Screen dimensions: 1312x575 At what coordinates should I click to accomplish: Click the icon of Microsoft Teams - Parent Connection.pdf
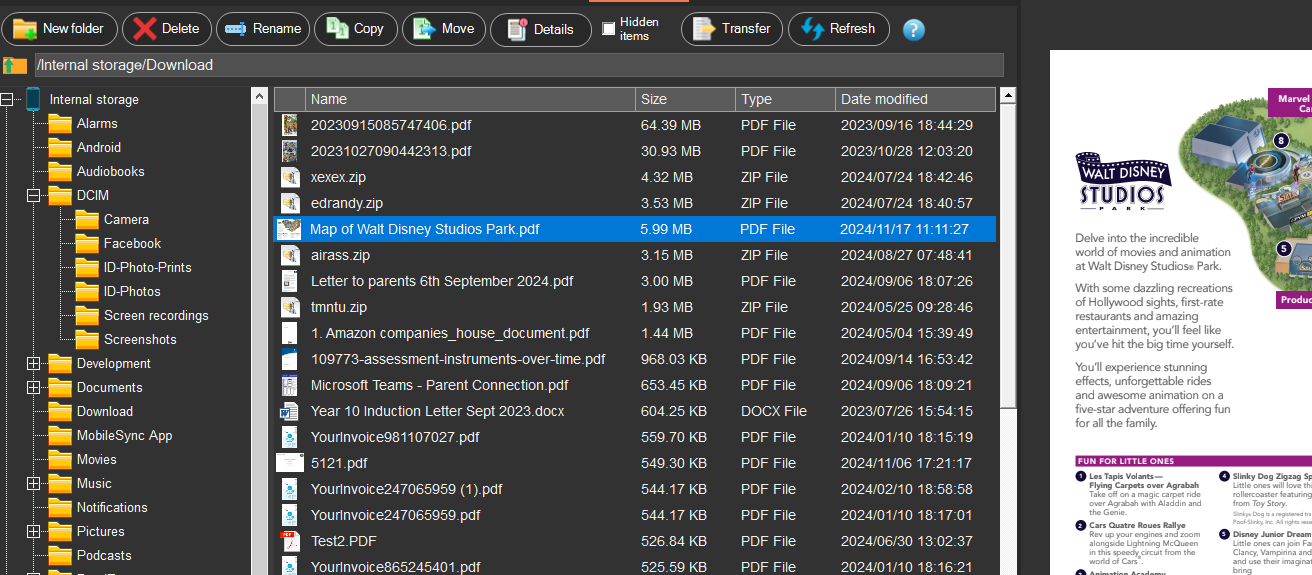[290, 385]
